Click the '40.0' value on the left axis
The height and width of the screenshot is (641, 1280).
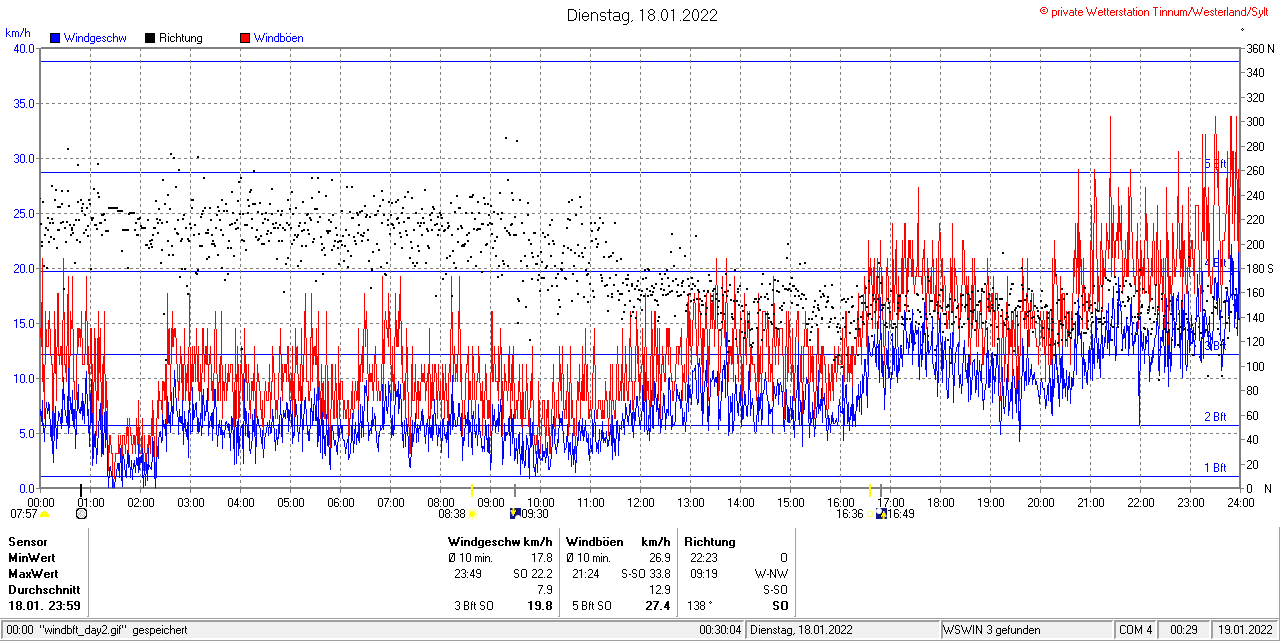coord(24,48)
